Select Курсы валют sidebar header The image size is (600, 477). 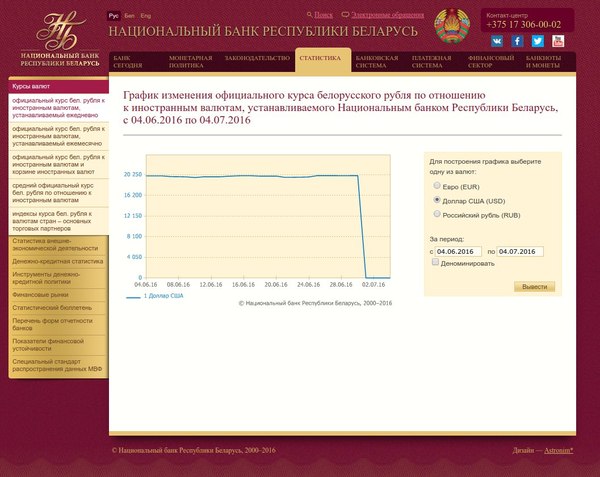59,86
